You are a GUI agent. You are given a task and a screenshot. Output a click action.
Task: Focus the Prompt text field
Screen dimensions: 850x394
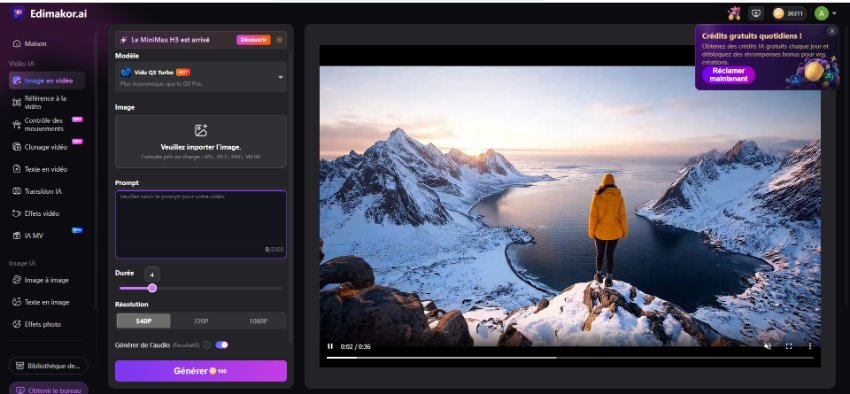tap(201, 224)
